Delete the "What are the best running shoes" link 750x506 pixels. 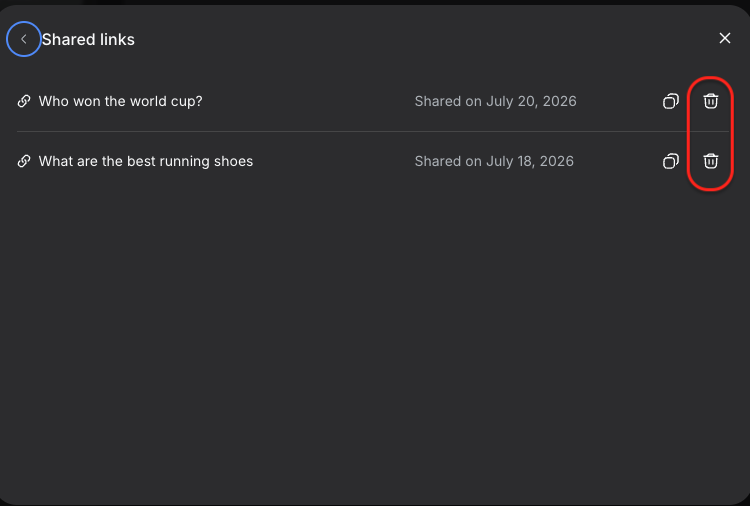710,161
